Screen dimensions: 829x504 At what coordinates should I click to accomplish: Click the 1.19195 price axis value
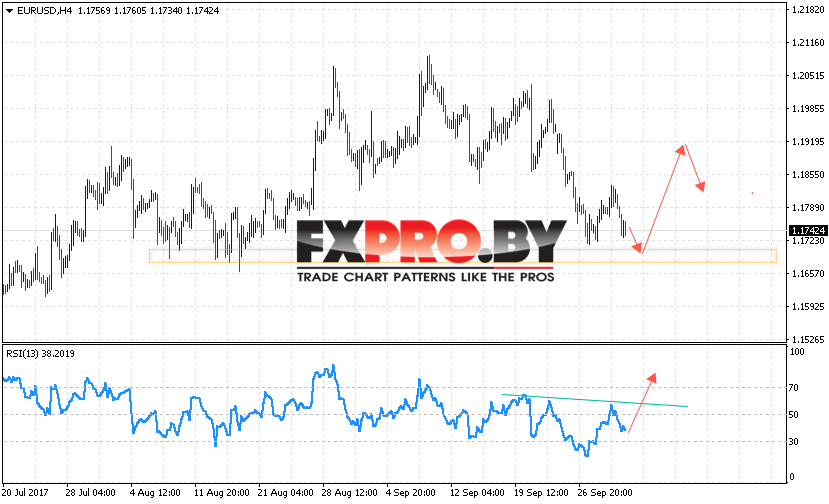[x=808, y=142]
